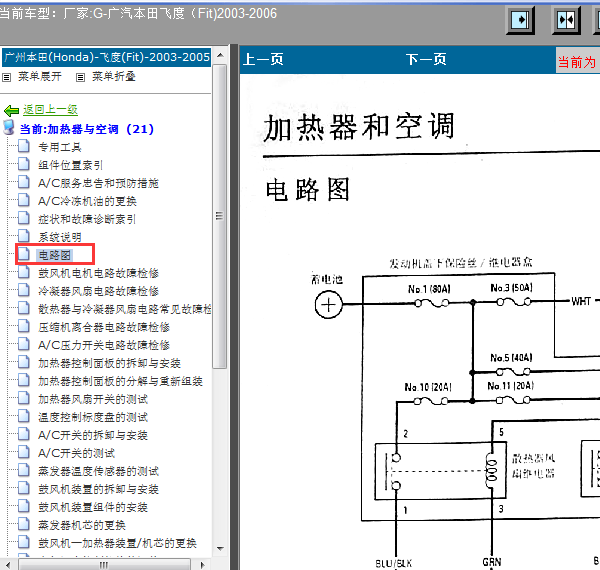The width and height of the screenshot is (600, 570).
Task: Click the page icon beside 压缩机离合器电路故障检修
Action: tap(24, 326)
